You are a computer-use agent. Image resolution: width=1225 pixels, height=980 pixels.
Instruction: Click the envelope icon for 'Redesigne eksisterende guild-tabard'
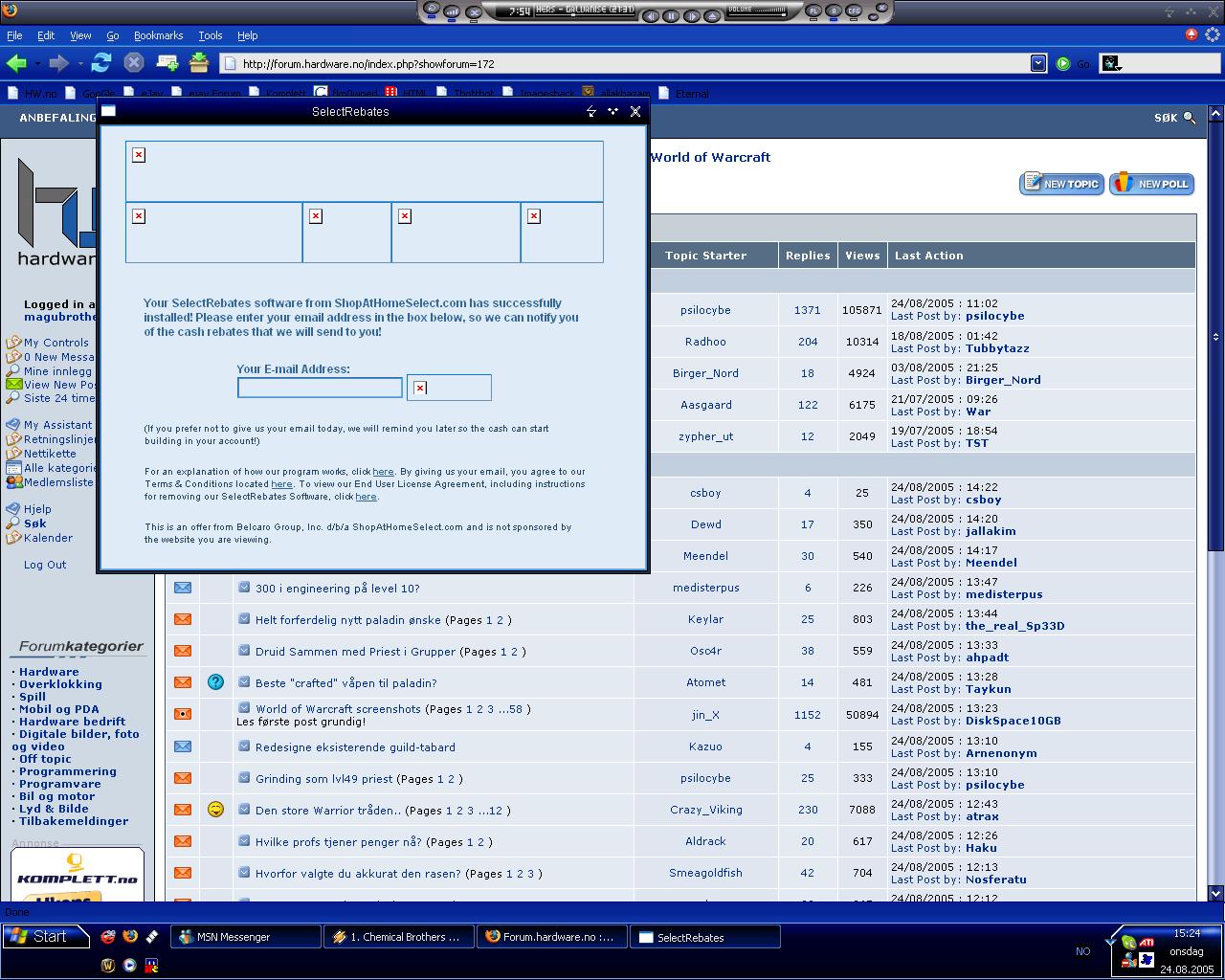(x=182, y=746)
